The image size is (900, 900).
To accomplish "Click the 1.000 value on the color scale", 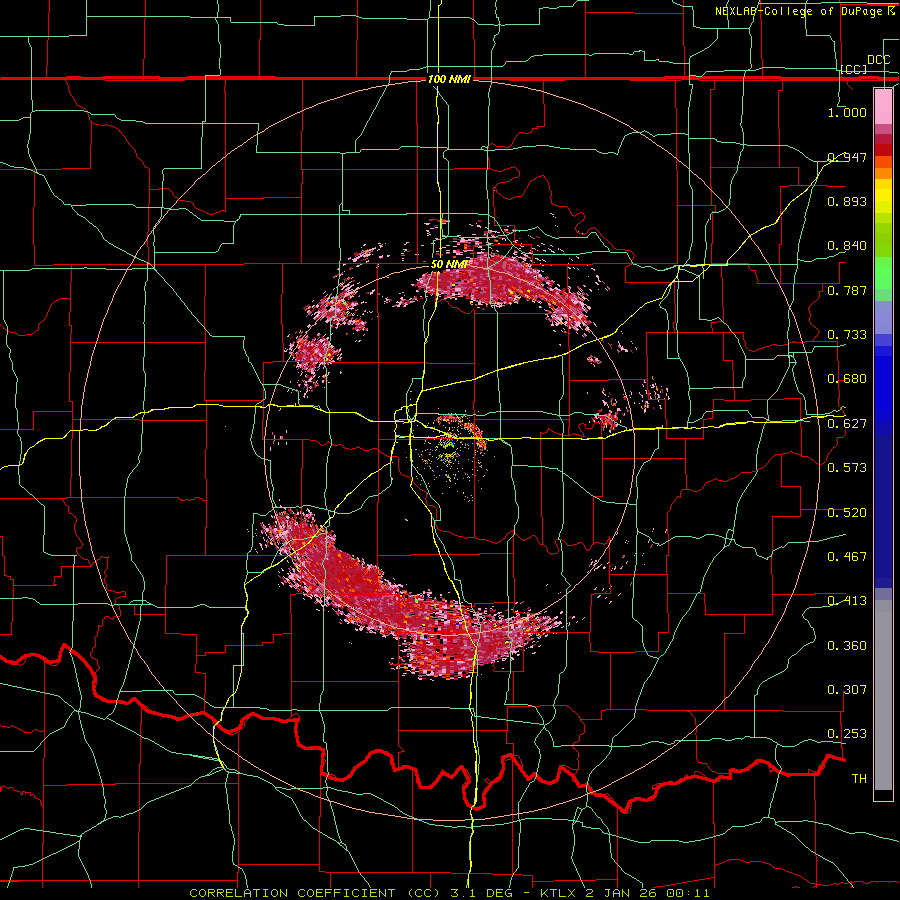I will (x=847, y=112).
